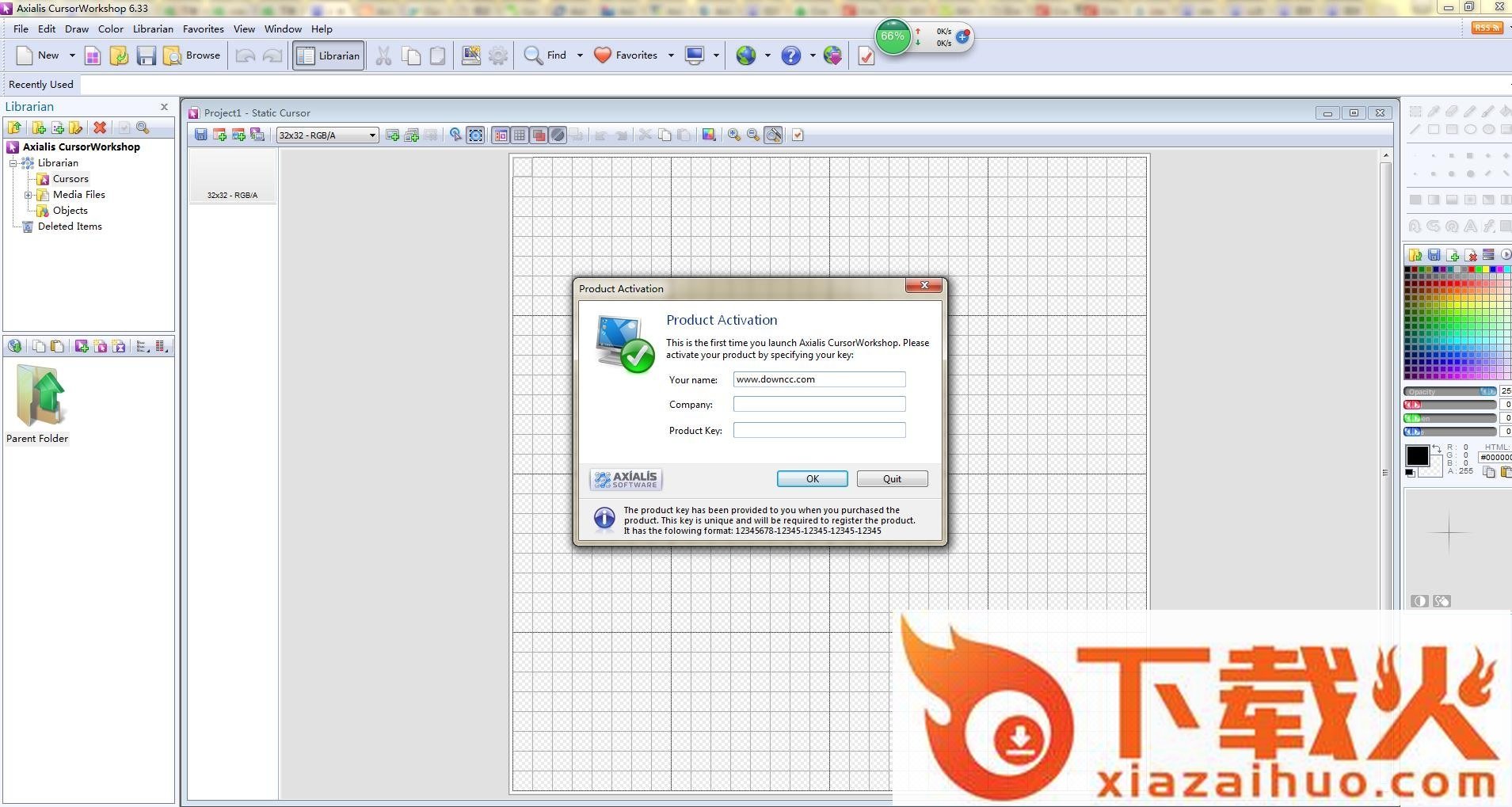Click the monitor screen capture icon
This screenshot has height=807, width=1512.
click(x=695, y=55)
